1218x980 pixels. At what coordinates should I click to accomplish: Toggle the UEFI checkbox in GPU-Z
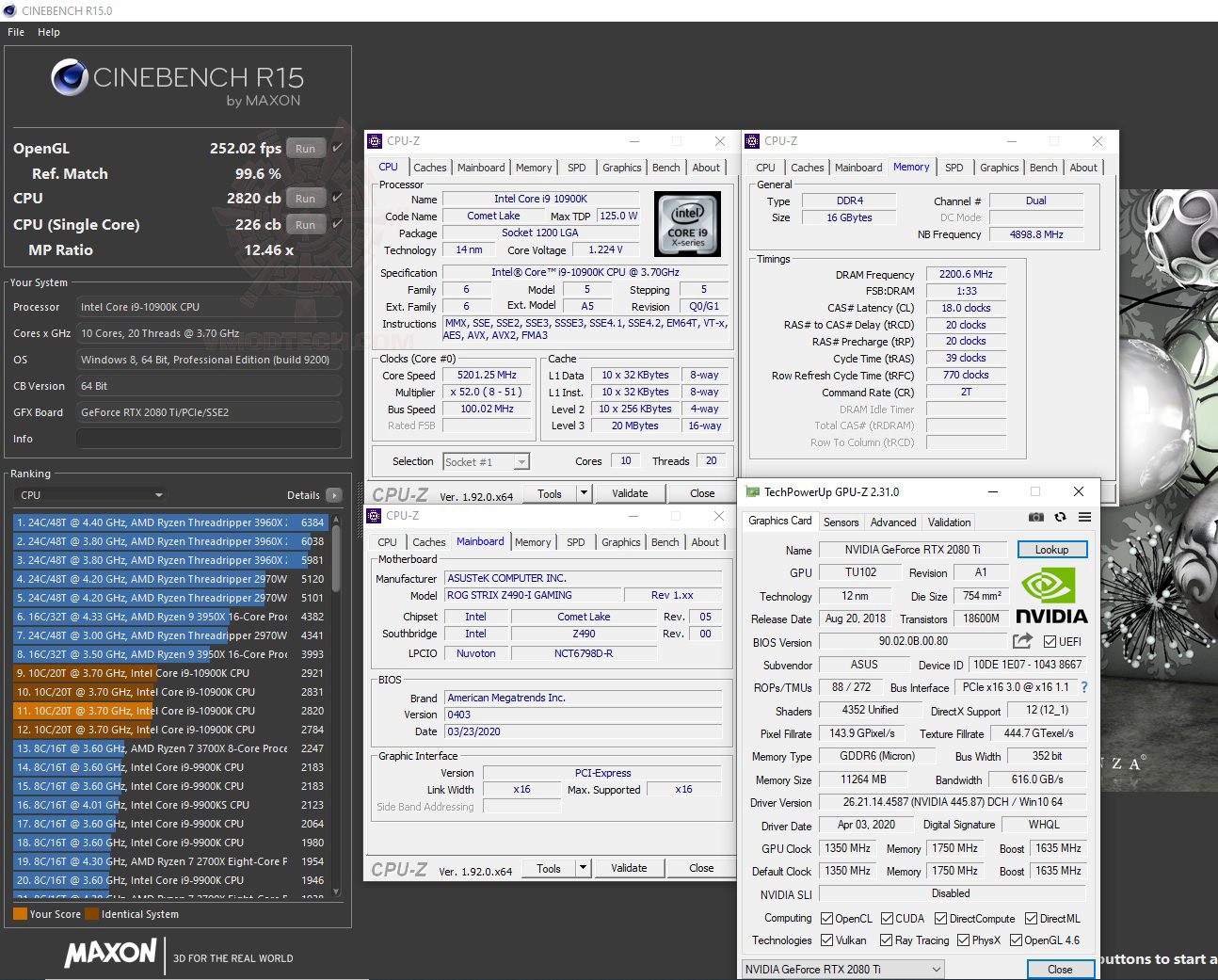point(1050,642)
